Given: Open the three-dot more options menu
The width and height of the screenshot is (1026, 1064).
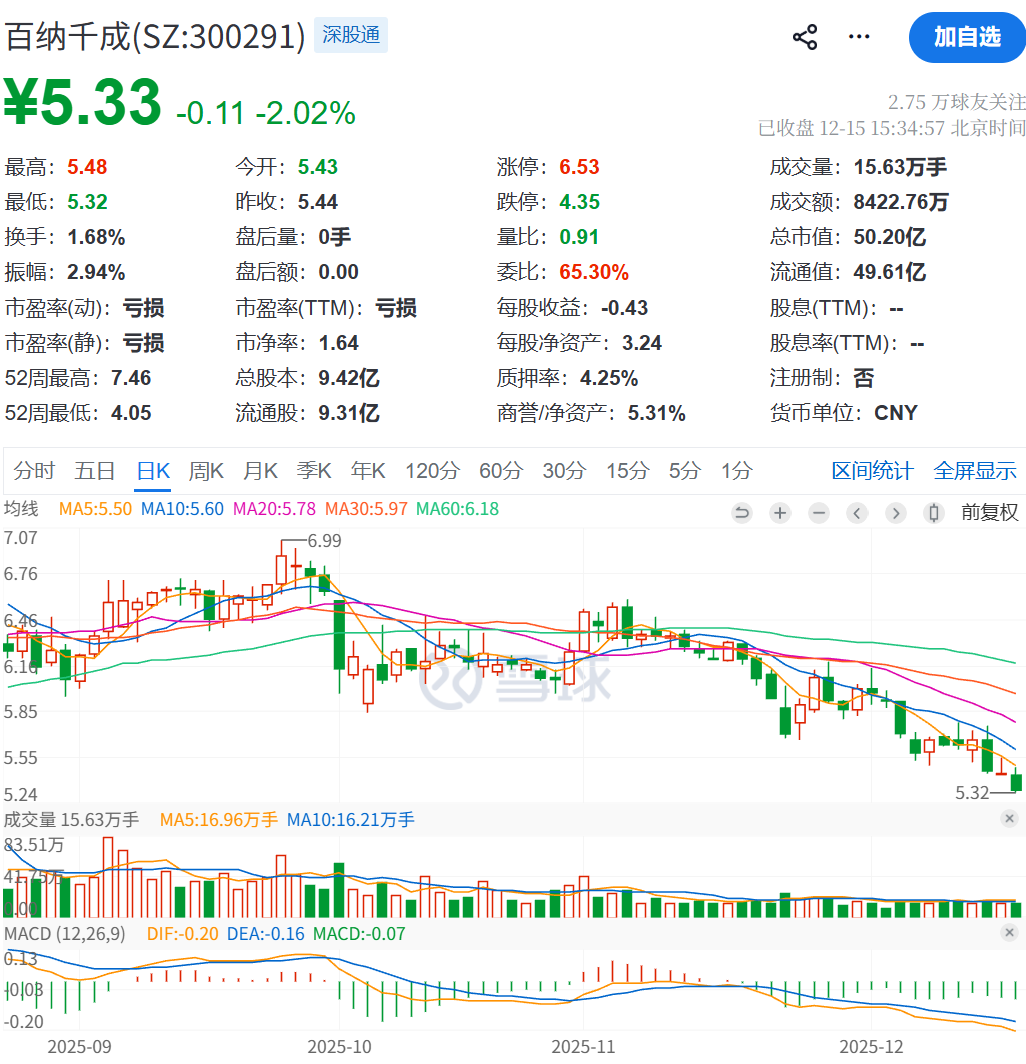Looking at the screenshot, I should pos(859,38).
